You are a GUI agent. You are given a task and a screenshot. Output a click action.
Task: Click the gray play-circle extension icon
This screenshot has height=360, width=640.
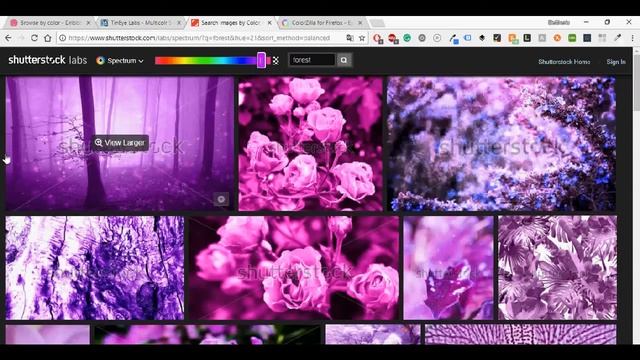click(x=437, y=38)
